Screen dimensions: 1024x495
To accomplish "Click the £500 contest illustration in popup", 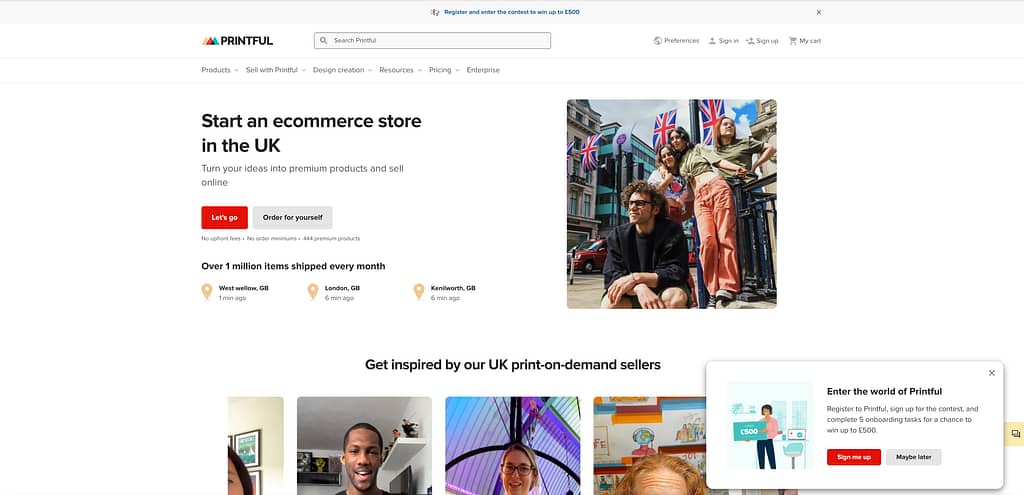I will click(x=770, y=425).
